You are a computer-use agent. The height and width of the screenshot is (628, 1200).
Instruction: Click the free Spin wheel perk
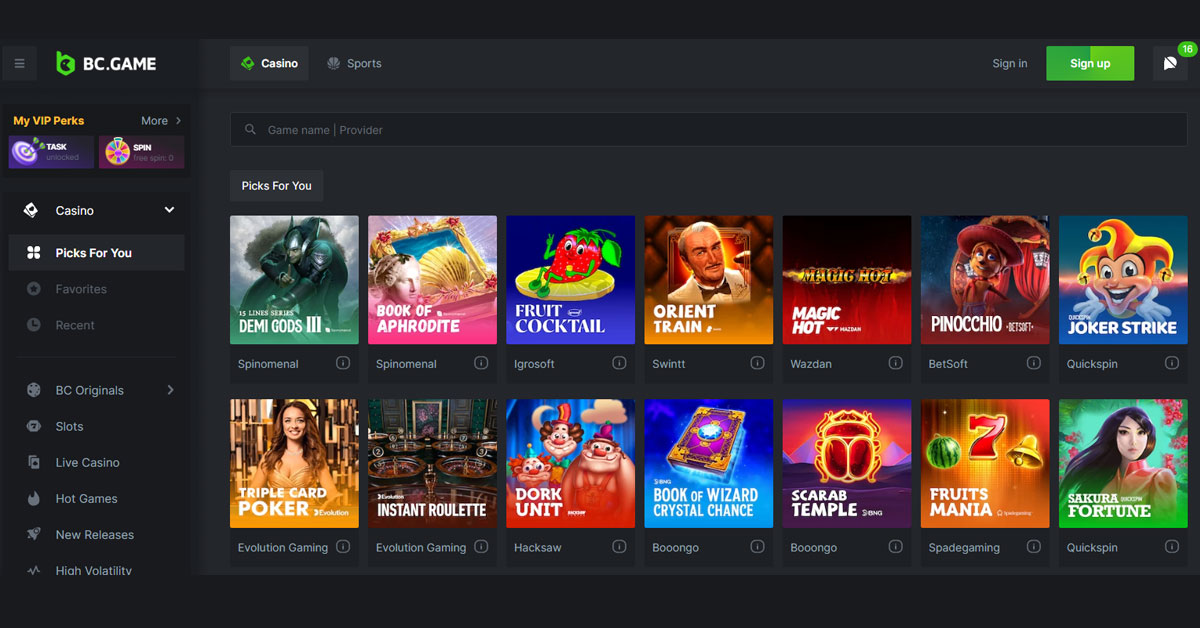tap(141, 152)
